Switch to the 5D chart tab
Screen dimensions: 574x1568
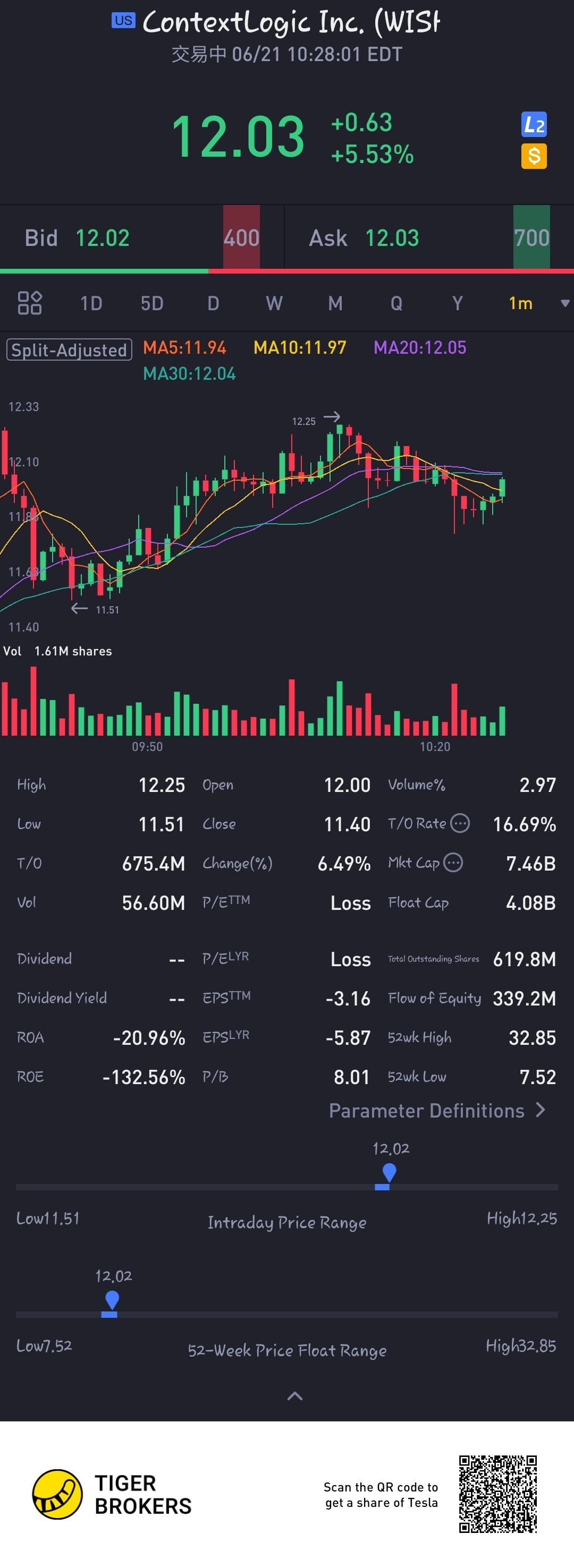pos(151,303)
